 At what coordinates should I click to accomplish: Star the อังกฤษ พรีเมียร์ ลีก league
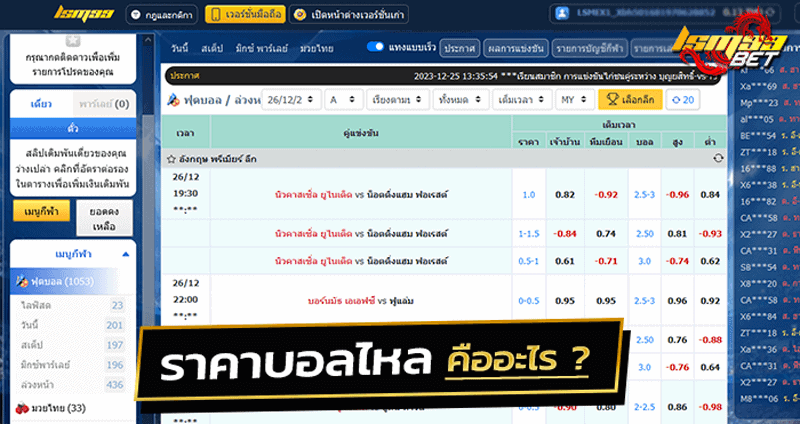pyautogui.click(x=171, y=159)
